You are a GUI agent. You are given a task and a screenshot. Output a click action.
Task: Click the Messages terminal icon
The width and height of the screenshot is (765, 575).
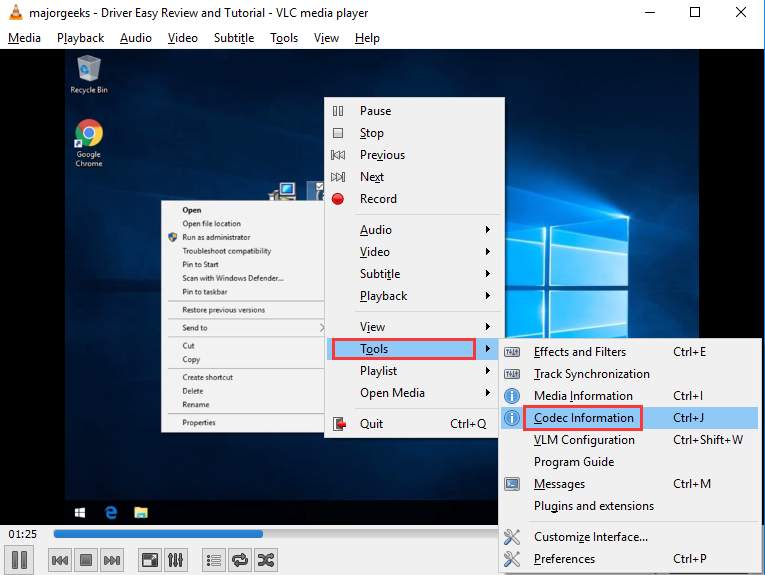coord(512,484)
